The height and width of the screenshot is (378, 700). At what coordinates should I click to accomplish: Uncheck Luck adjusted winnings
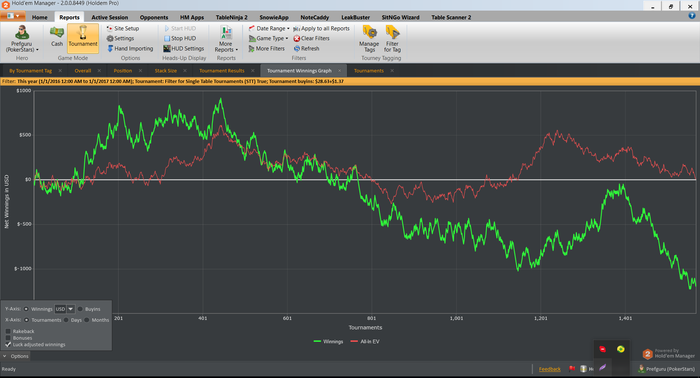click(8, 345)
